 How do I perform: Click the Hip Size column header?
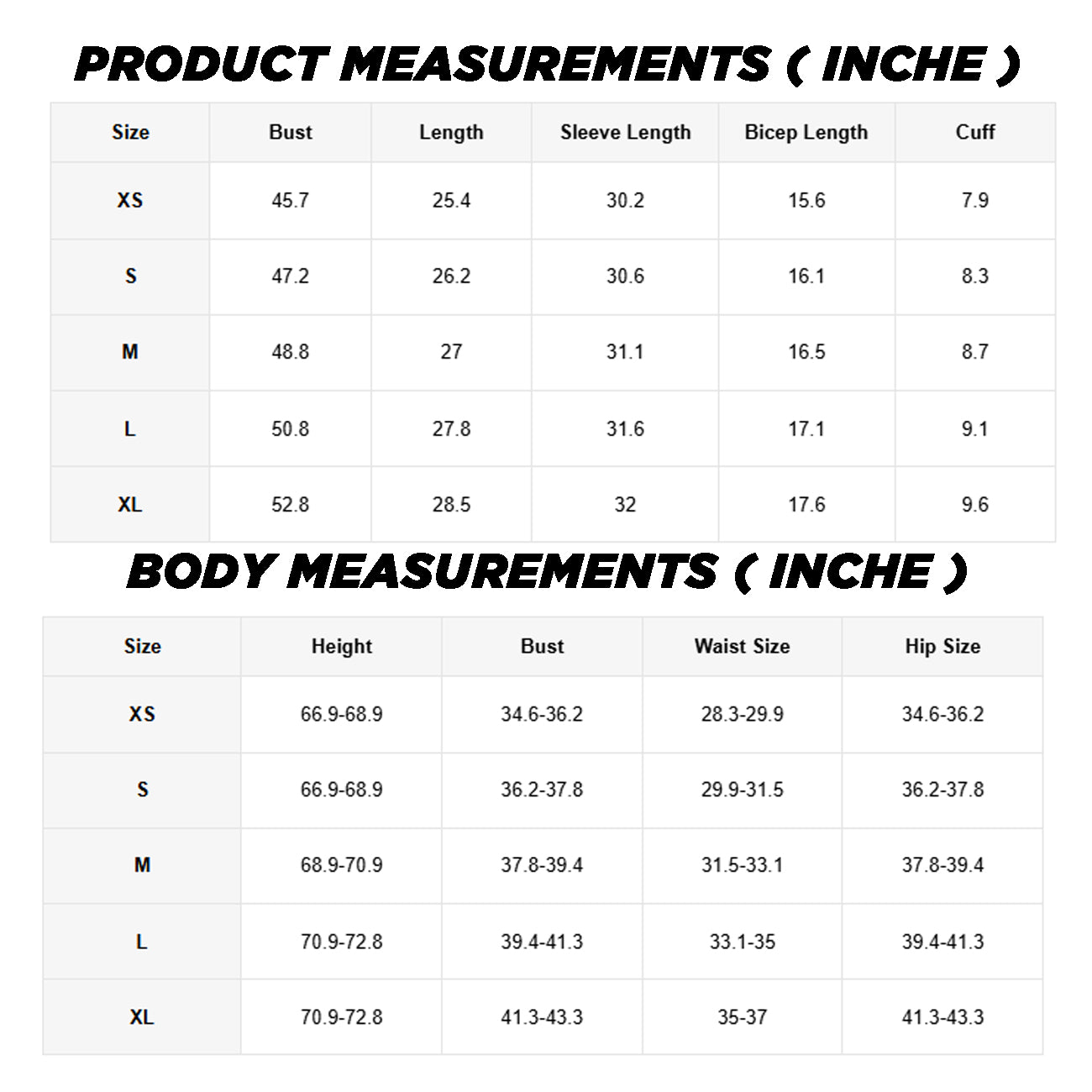click(942, 646)
